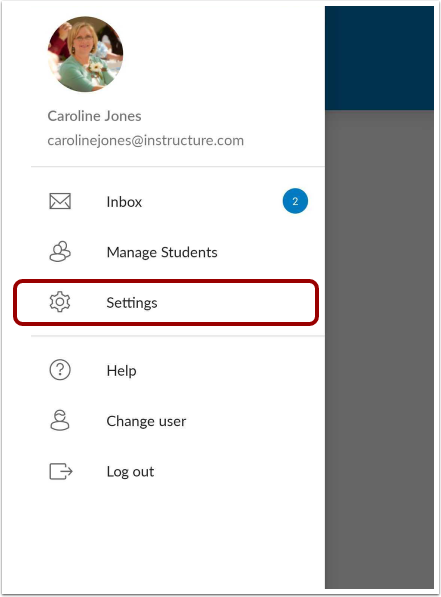This screenshot has height=597, width=441.
Task: Select Log out
Action: (x=178, y=471)
